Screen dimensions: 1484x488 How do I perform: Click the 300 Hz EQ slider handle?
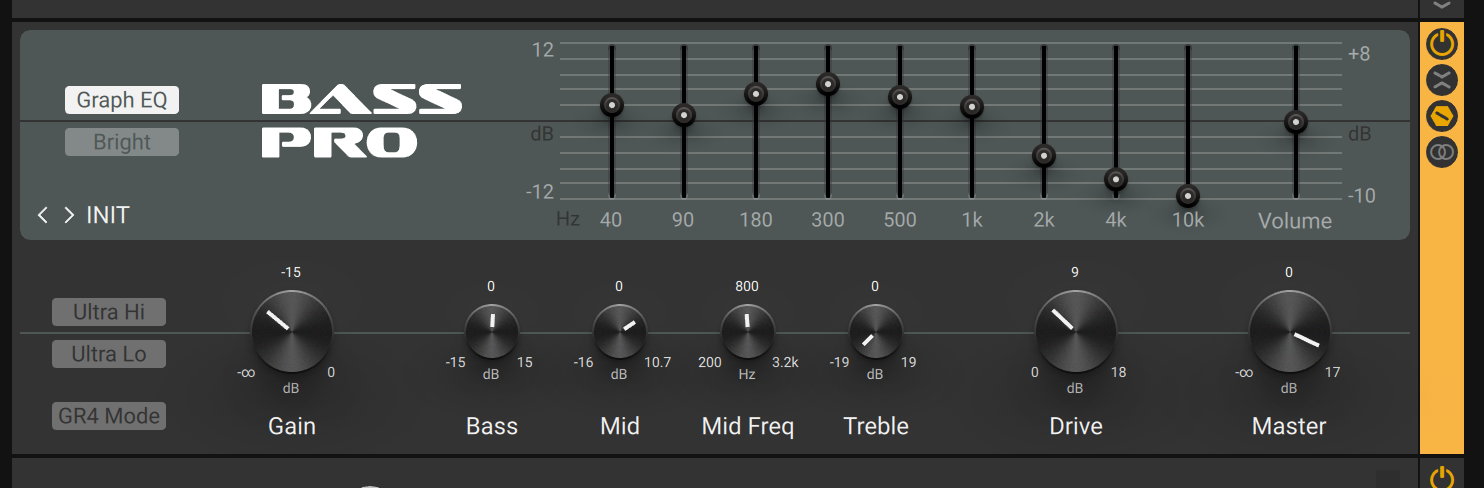pyautogui.click(x=828, y=84)
